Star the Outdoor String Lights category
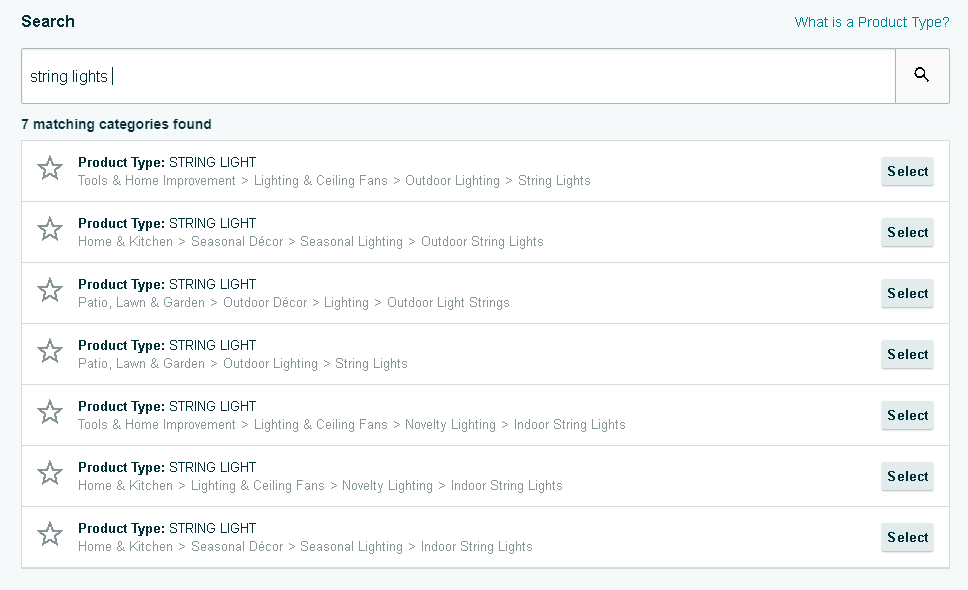The image size is (968, 590). click(50, 230)
